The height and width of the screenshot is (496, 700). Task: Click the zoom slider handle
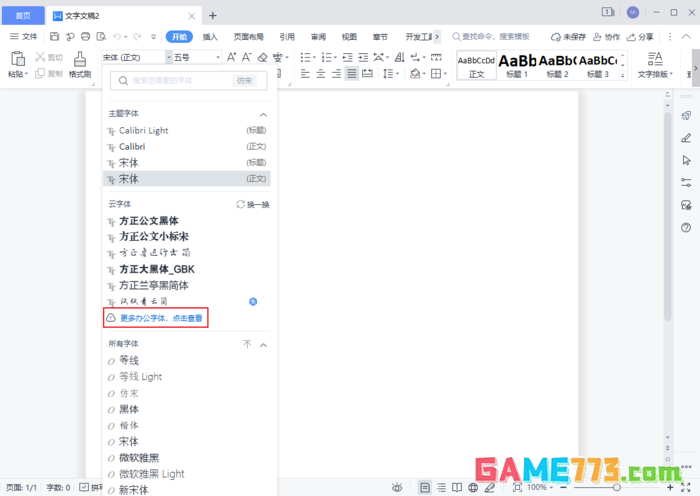pyautogui.click(x=616, y=488)
